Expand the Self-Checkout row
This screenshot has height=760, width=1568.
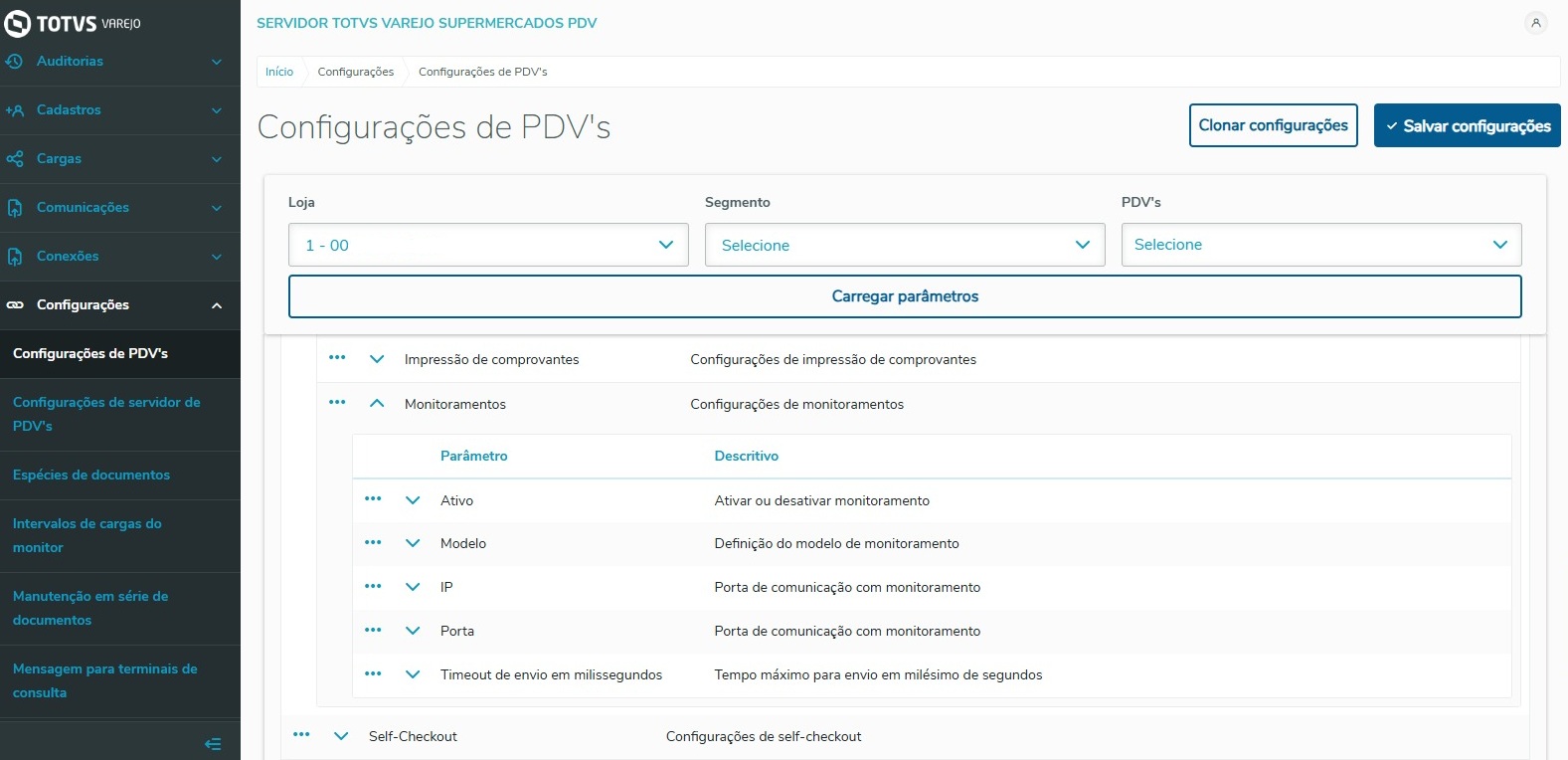[341, 736]
